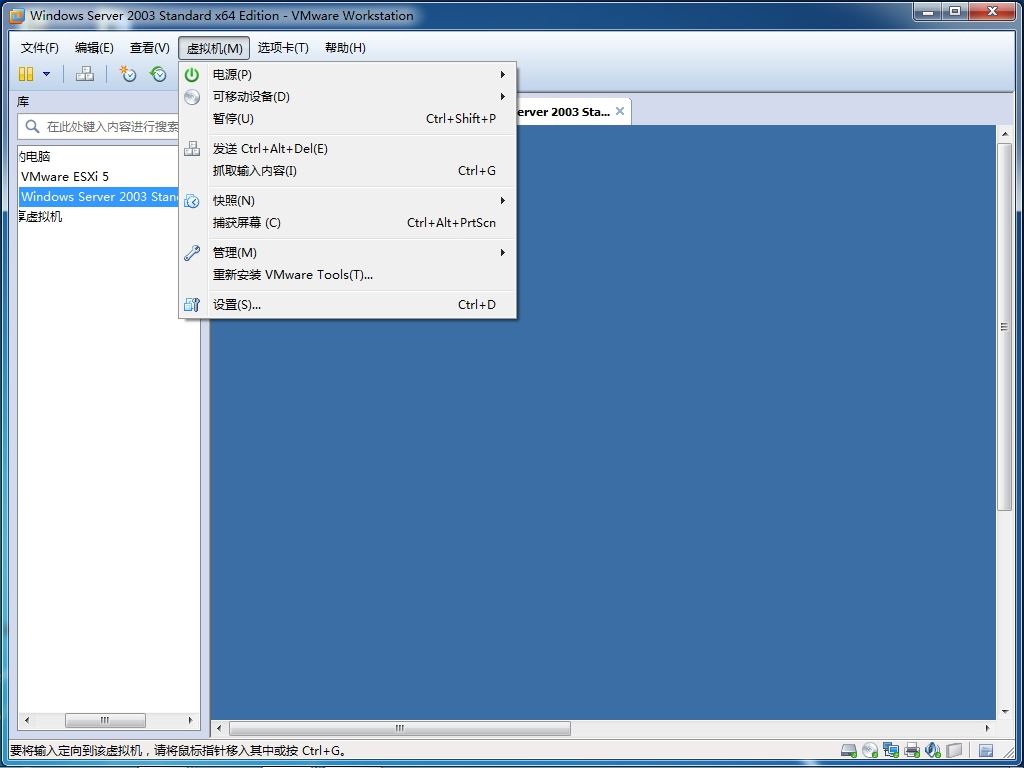The width and height of the screenshot is (1024, 768).
Task: Click the 库 library panel header
Action: tap(24, 102)
